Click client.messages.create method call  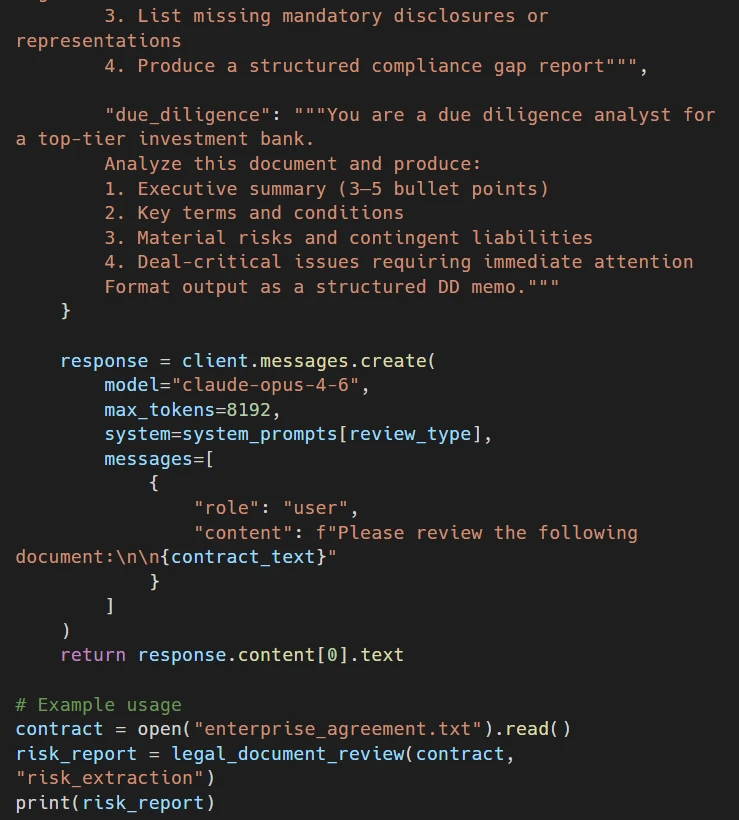(308, 361)
